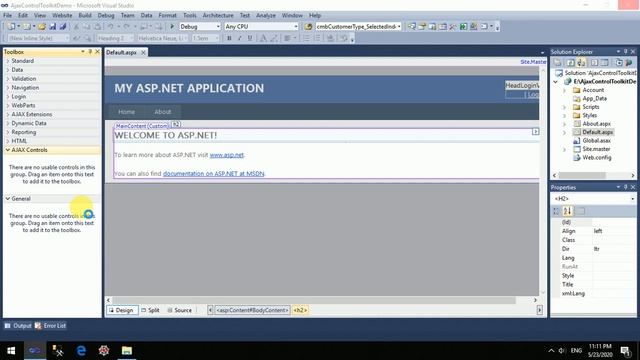Open the cmbCustomerType search combo dropdown

[x=399, y=27]
